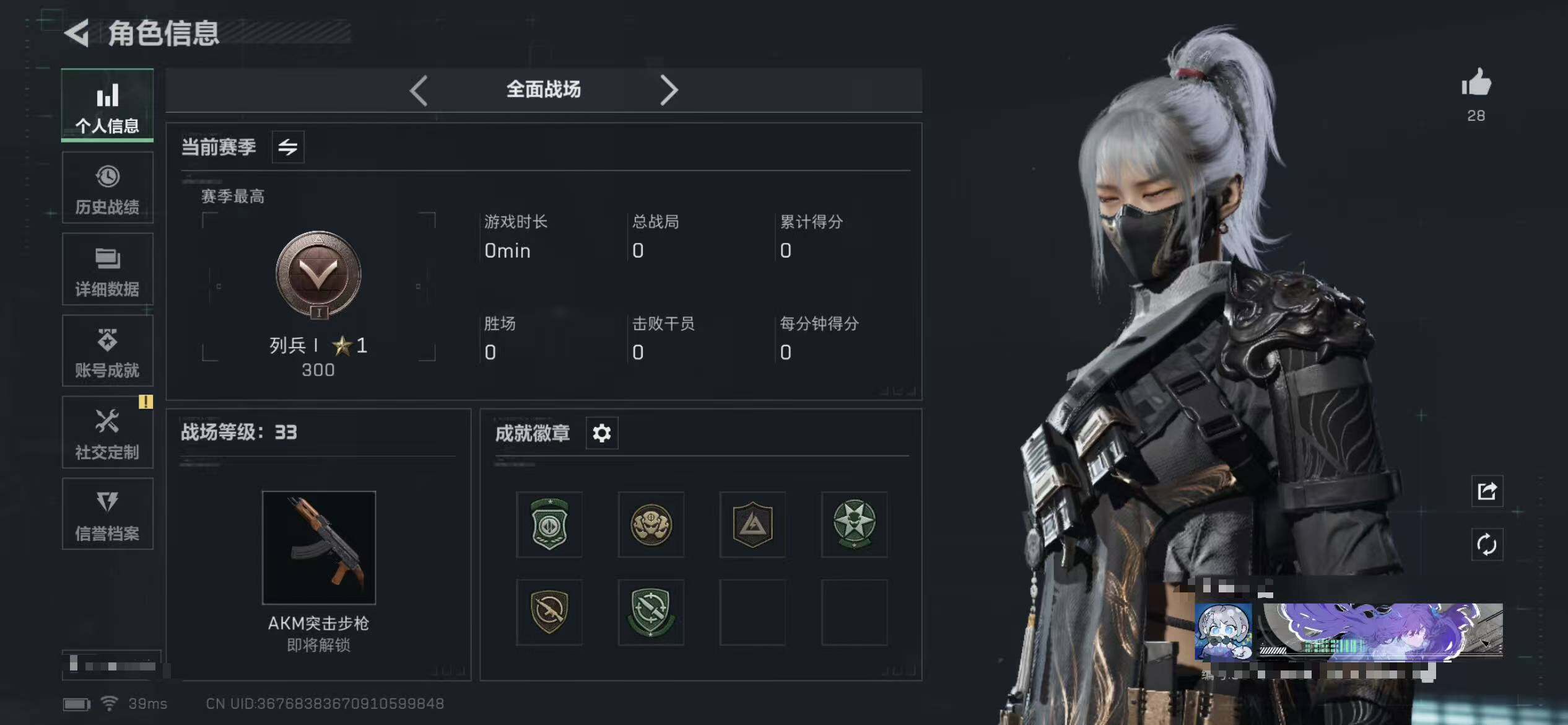Open the 全面战场 mode selector

coord(544,90)
